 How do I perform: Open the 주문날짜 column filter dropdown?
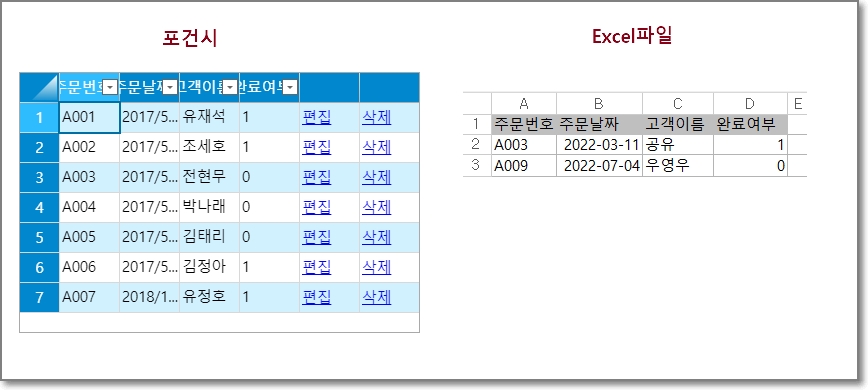(x=170, y=87)
